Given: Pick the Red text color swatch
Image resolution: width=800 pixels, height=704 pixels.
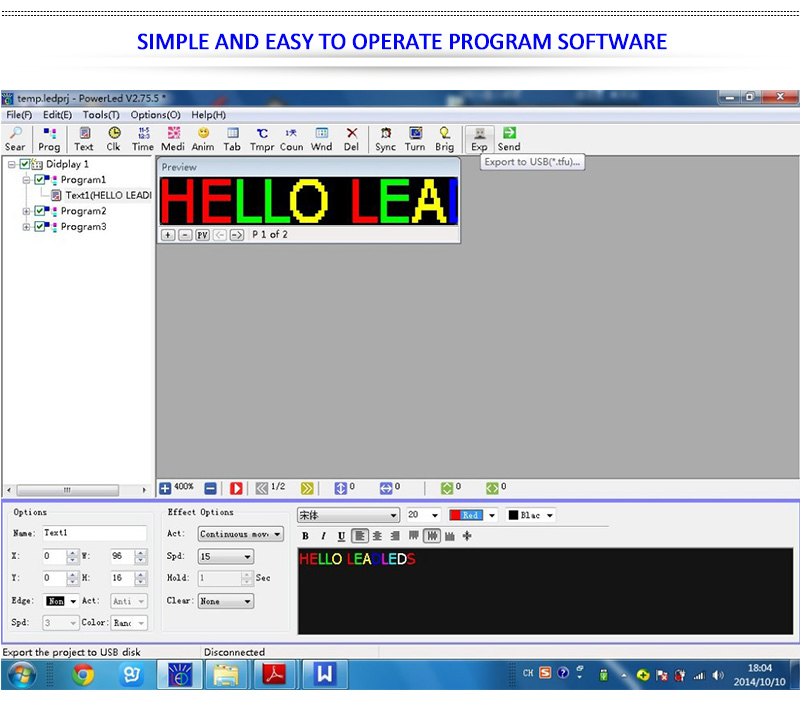Looking at the screenshot, I should 466,515.
